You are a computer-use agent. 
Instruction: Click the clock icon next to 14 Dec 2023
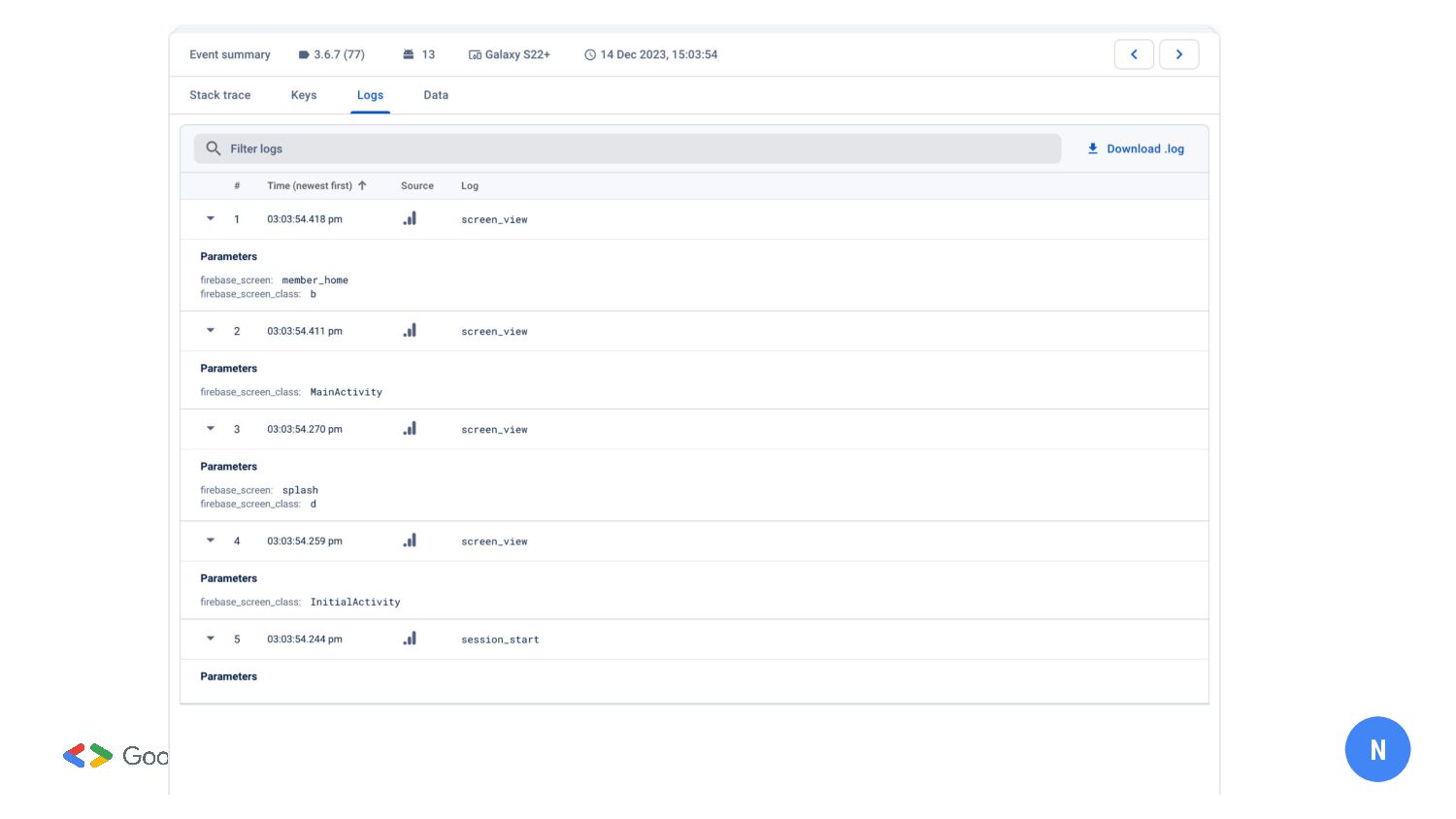coord(590,55)
